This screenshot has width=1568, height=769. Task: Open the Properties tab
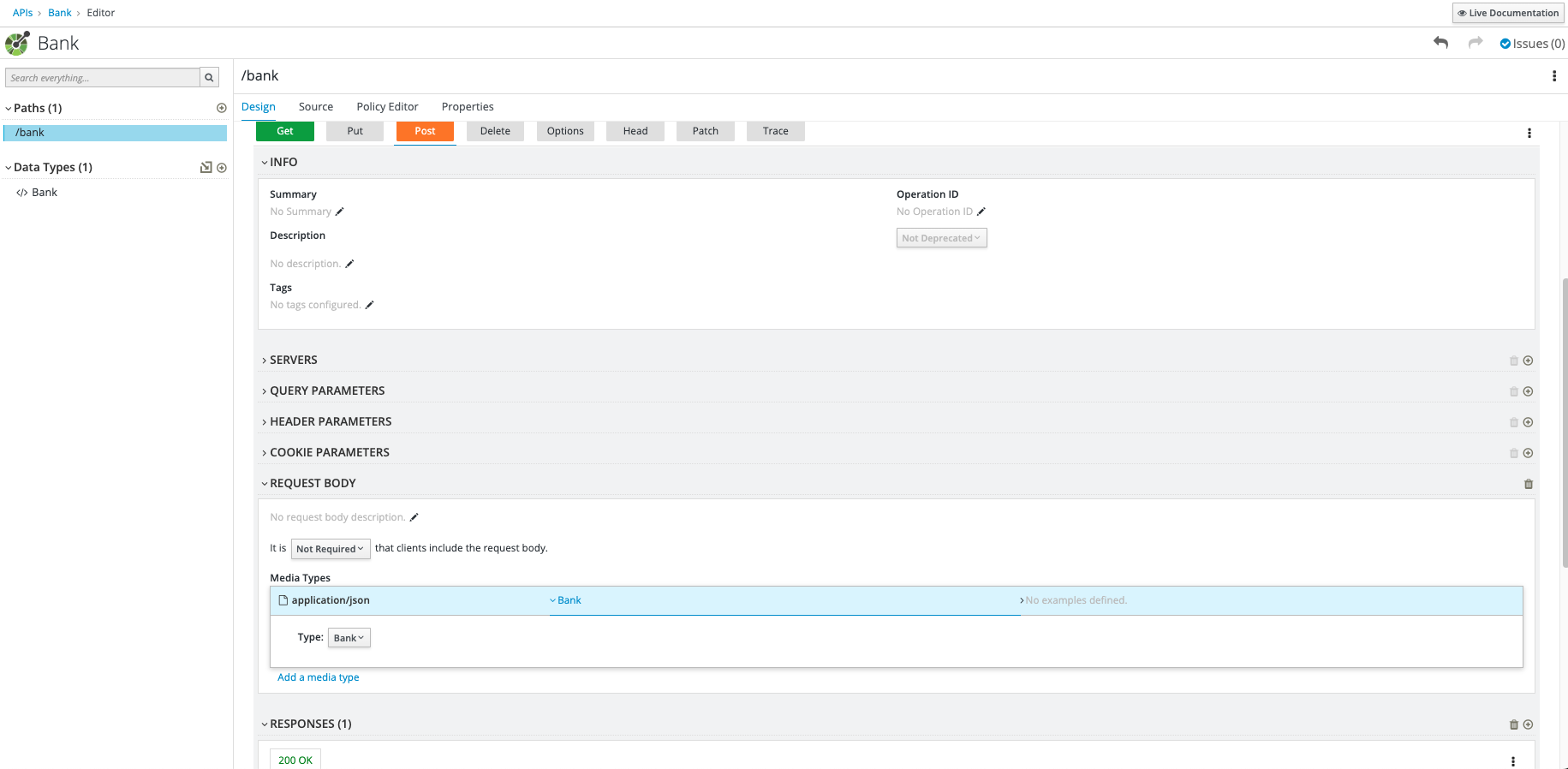[x=468, y=107]
